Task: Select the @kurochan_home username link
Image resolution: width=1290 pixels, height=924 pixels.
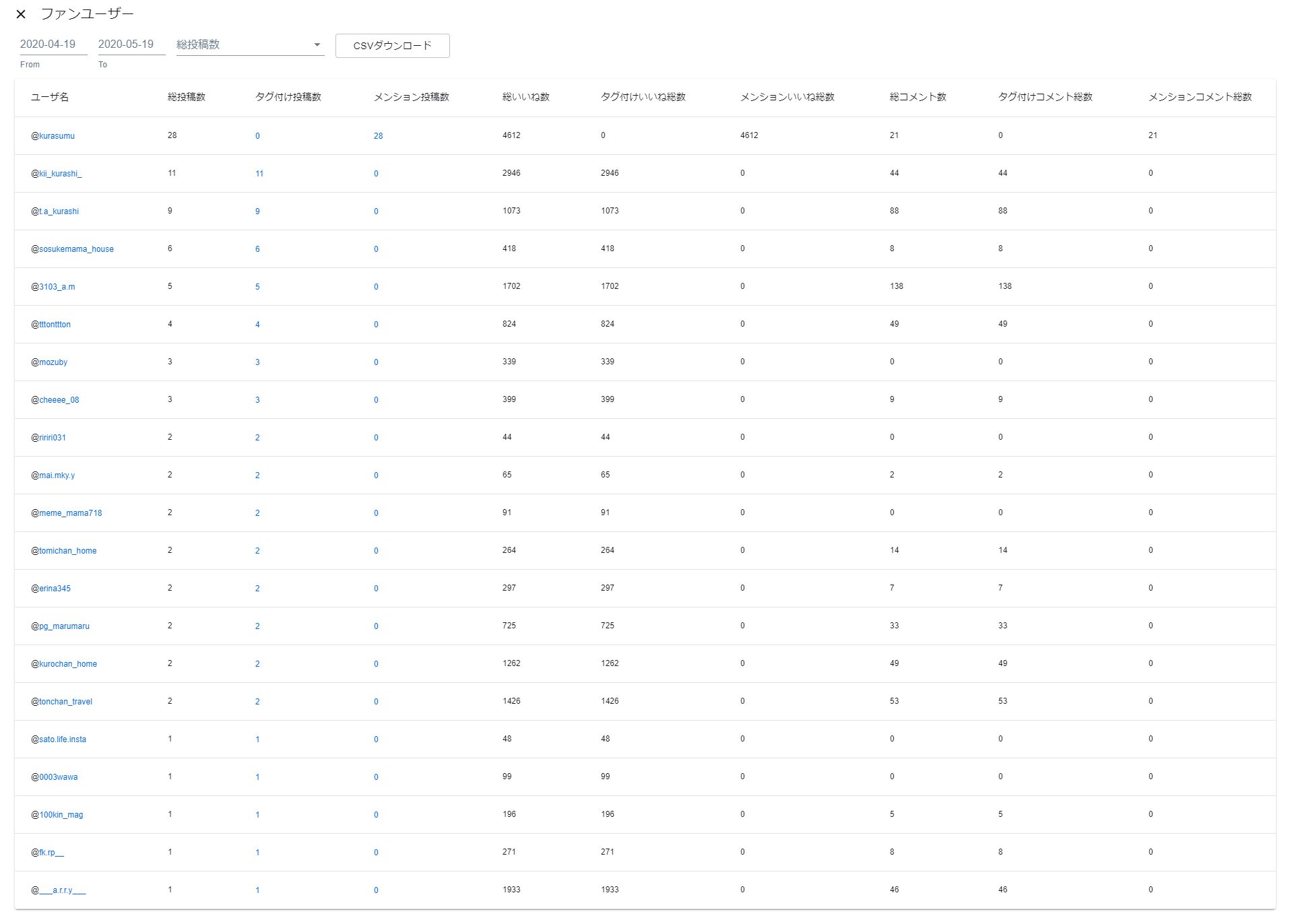Action: coord(64,664)
